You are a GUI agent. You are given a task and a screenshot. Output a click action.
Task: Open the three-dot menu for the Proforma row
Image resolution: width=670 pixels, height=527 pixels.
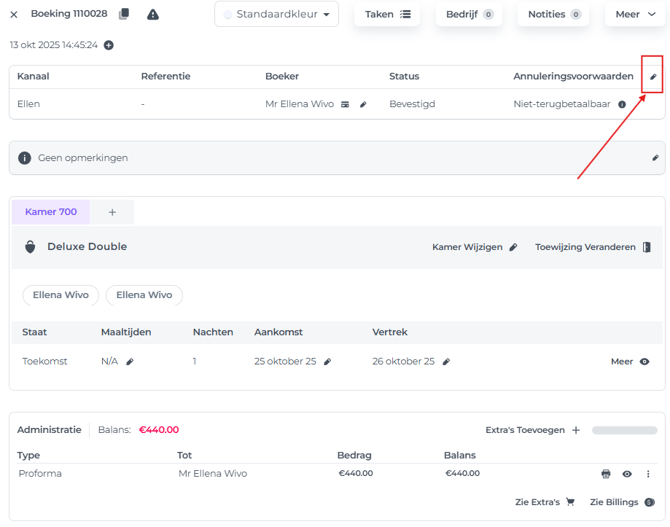[648, 474]
